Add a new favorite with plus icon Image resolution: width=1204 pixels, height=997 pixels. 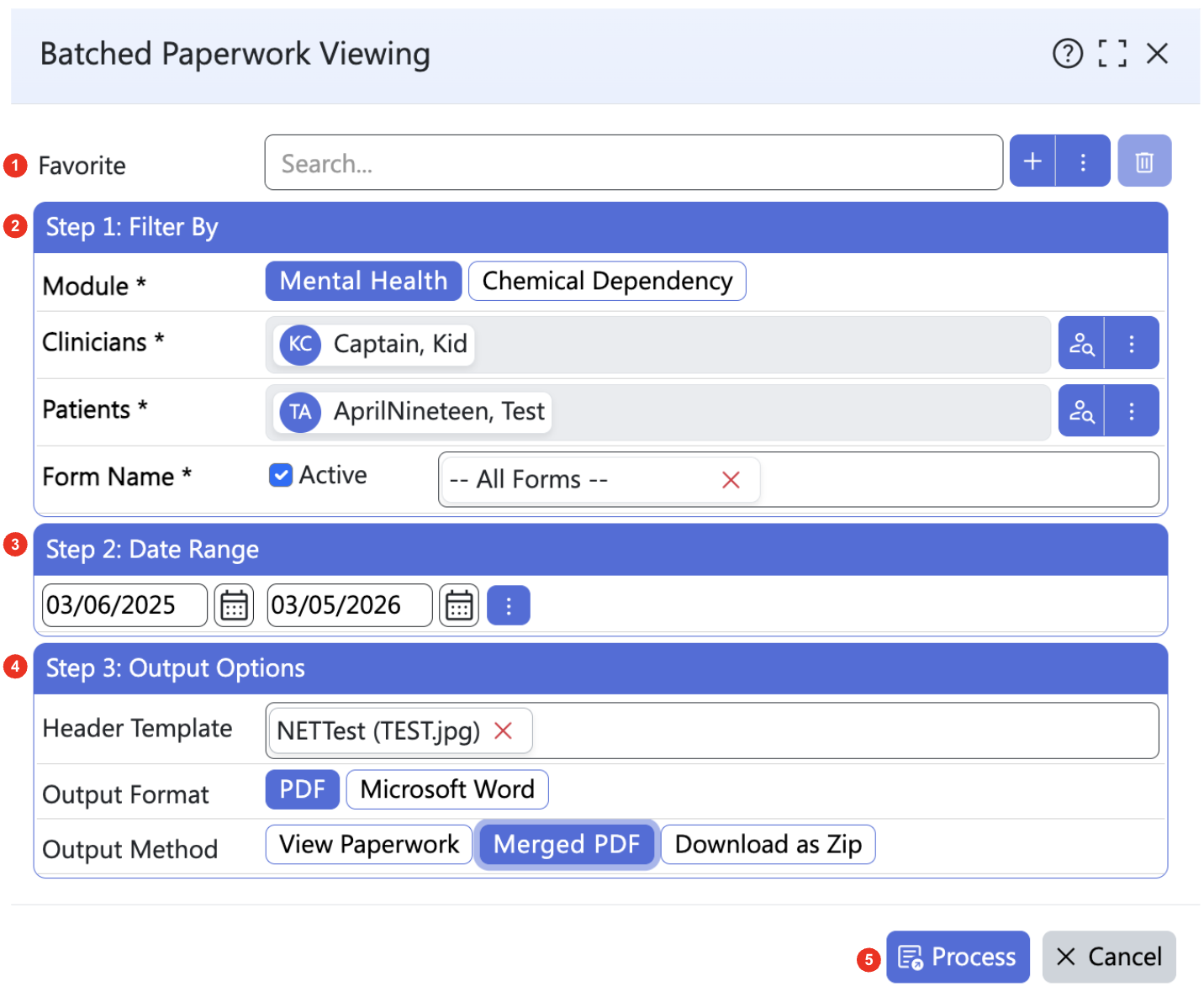1032,161
